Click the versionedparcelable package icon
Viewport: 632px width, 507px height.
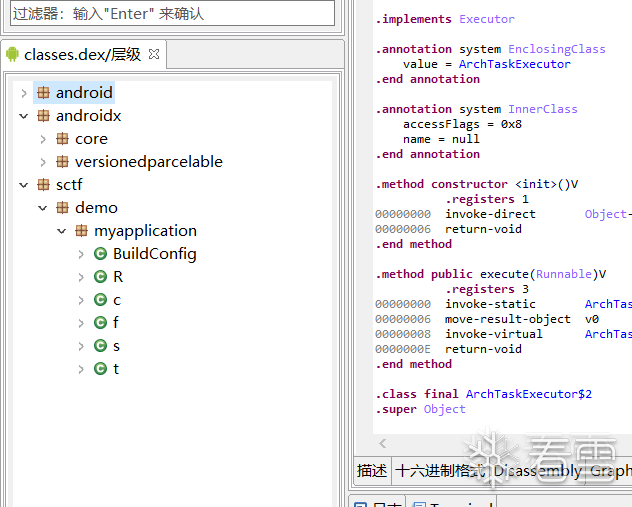tap(62, 162)
